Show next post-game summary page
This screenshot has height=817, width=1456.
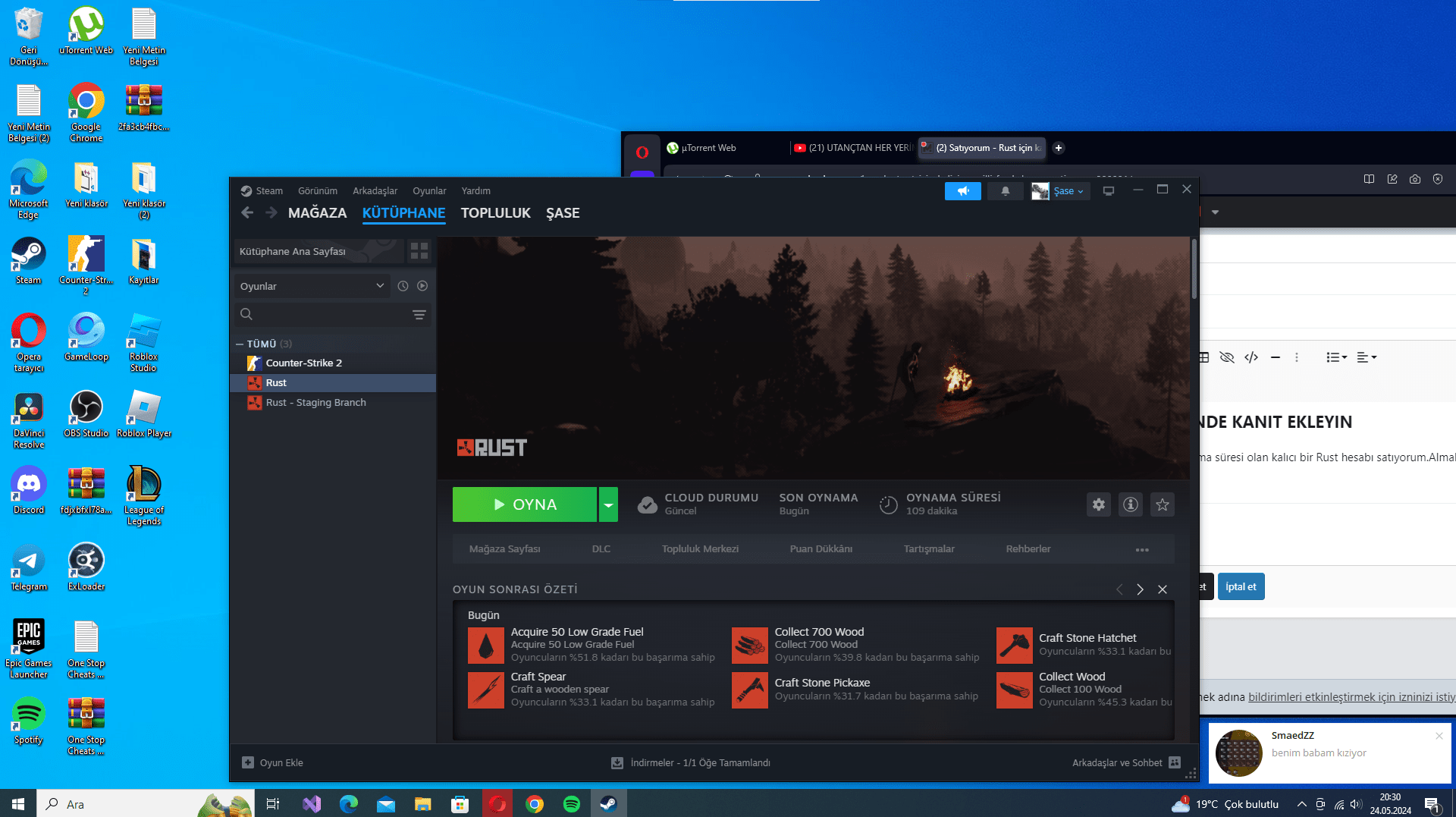coord(1140,589)
